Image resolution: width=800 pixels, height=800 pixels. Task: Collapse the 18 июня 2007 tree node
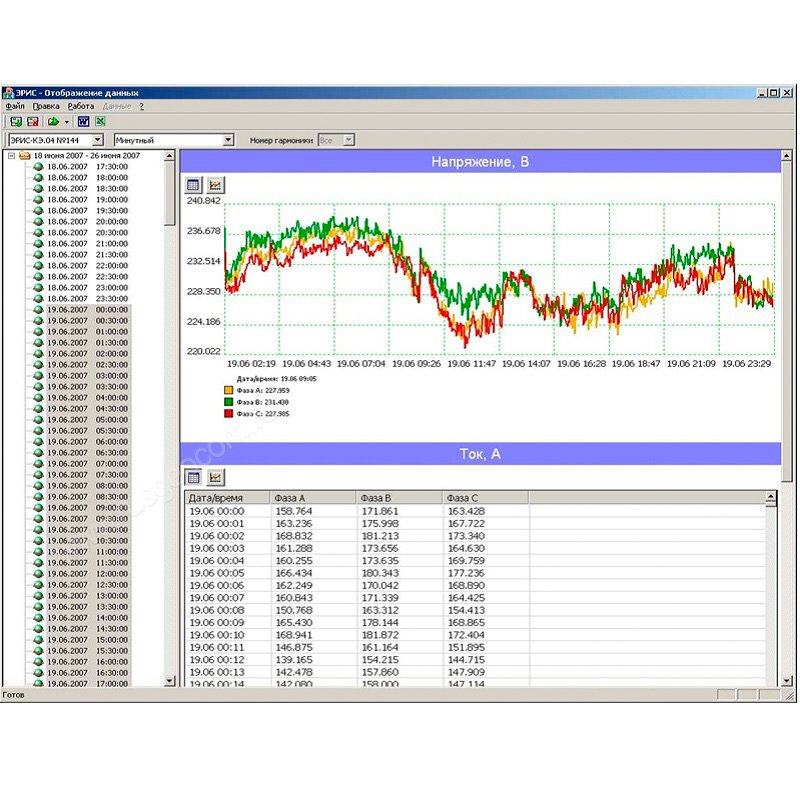pos(11,156)
